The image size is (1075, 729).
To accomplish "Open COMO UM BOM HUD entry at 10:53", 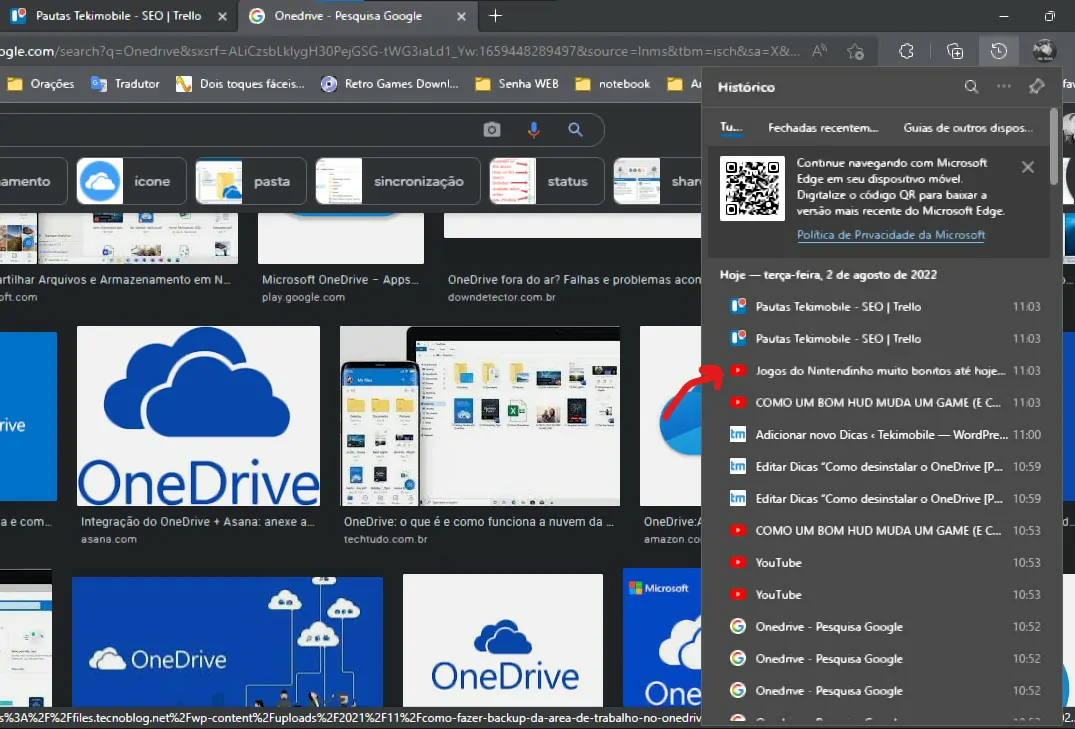I will (x=884, y=531).
